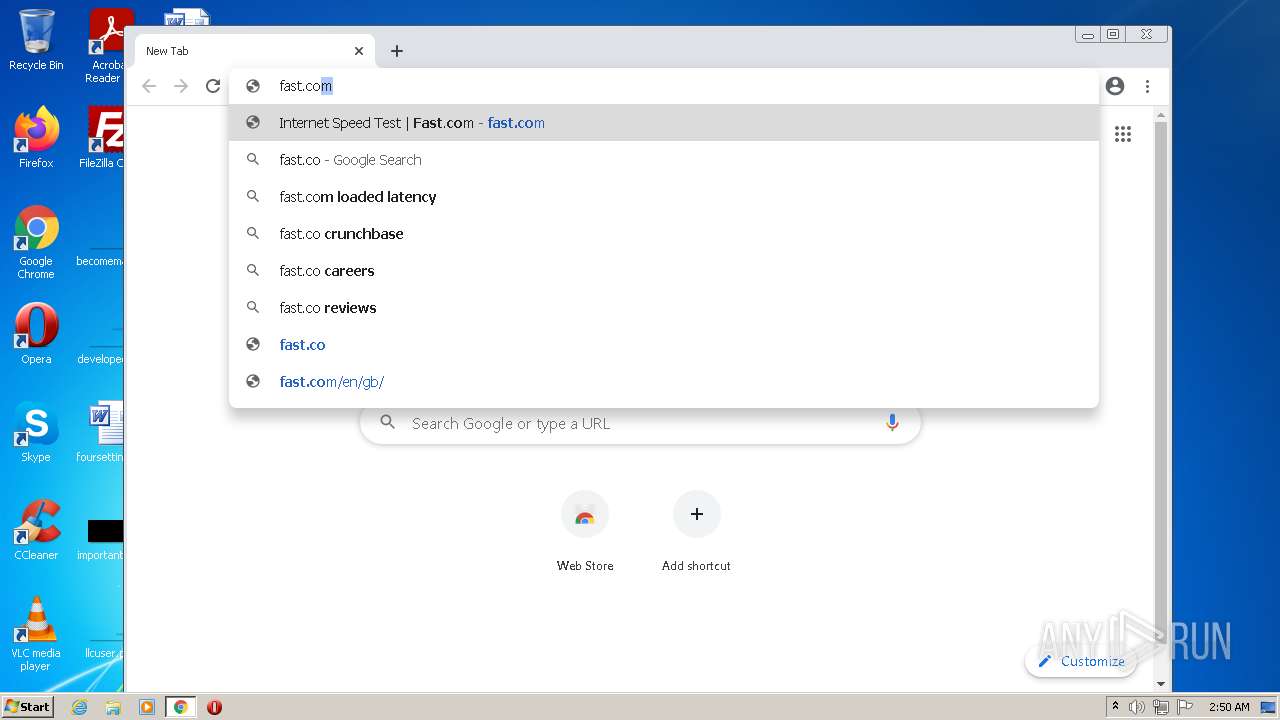
Task: Click the Chrome back arrow
Action: (149, 86)
